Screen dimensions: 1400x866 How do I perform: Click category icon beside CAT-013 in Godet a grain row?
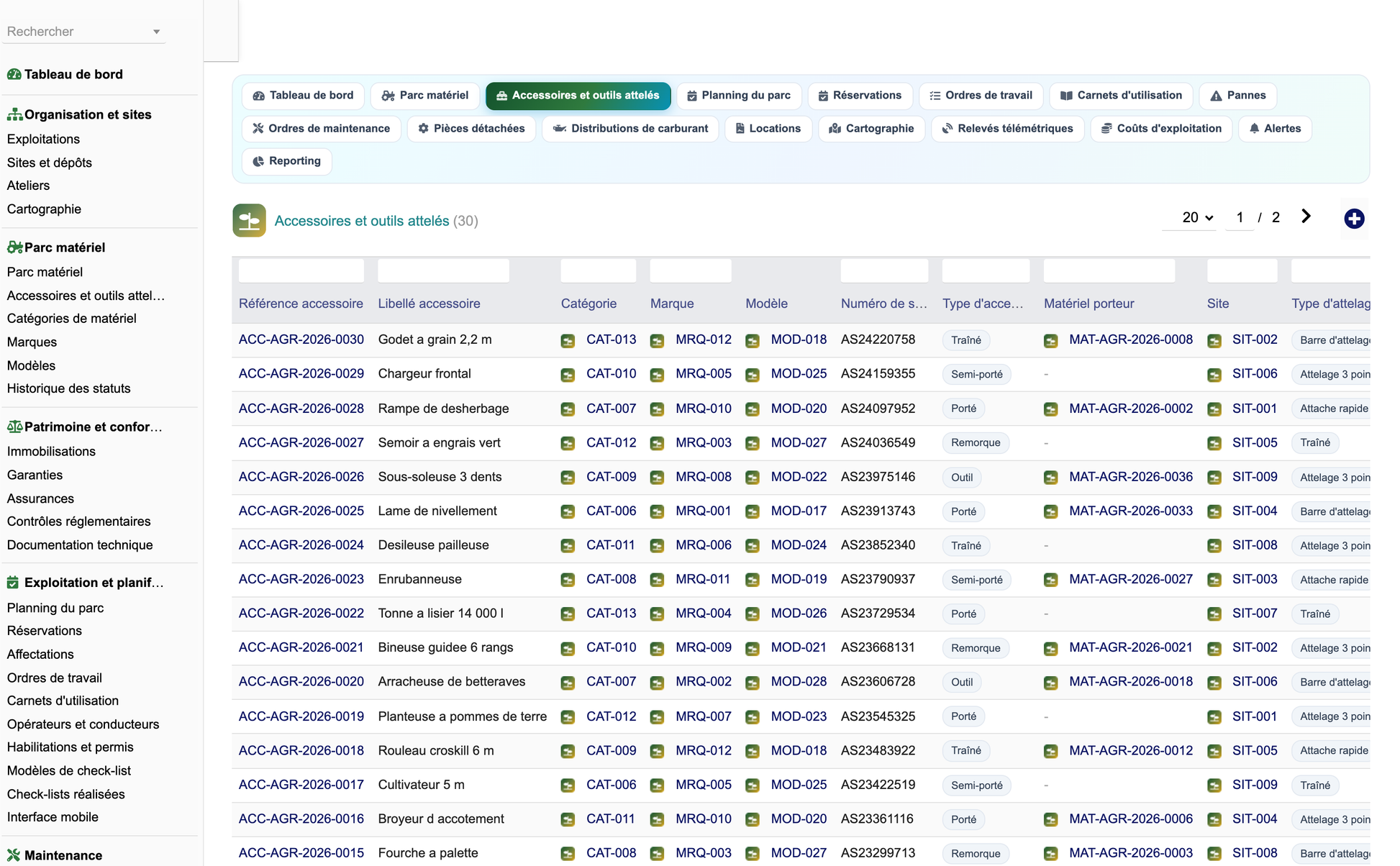click(x=568, y=340)
